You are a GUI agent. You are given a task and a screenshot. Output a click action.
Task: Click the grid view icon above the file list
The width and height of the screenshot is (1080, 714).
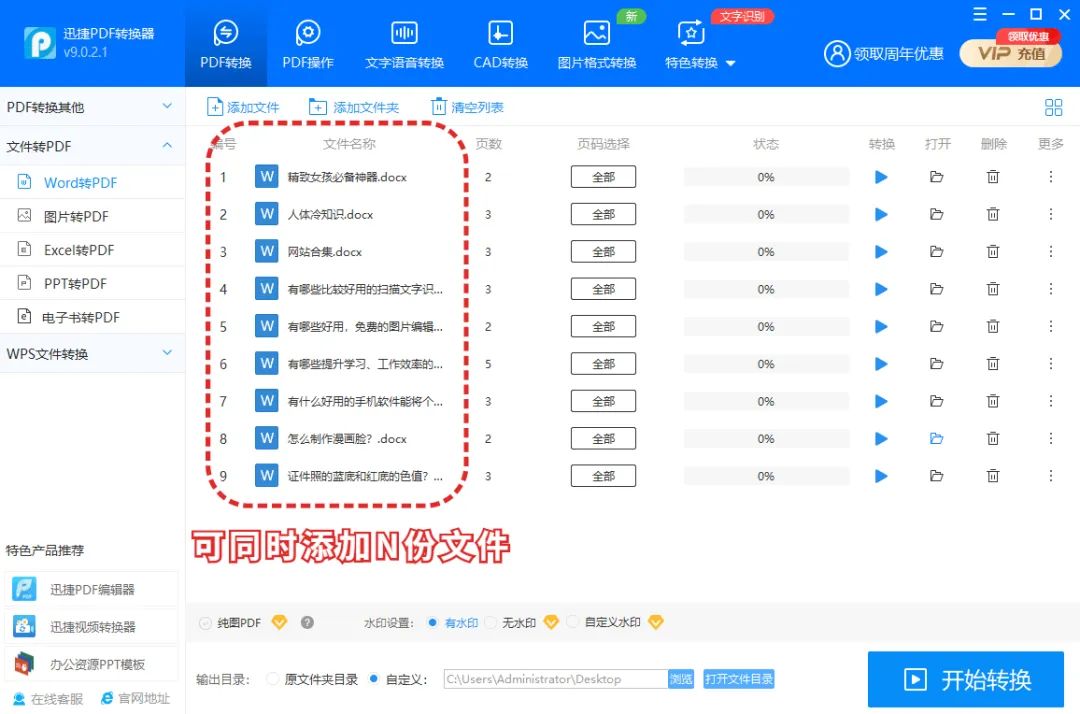(x=1053, y=107)
